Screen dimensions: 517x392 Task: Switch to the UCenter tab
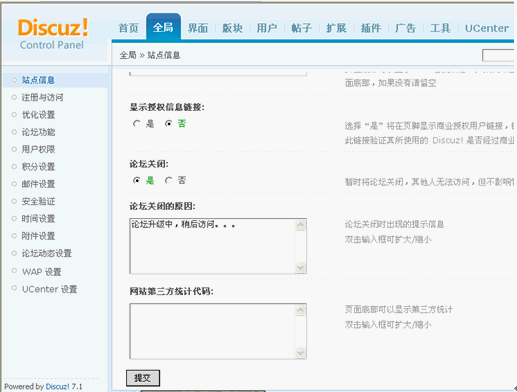click(x=487, y=28)
